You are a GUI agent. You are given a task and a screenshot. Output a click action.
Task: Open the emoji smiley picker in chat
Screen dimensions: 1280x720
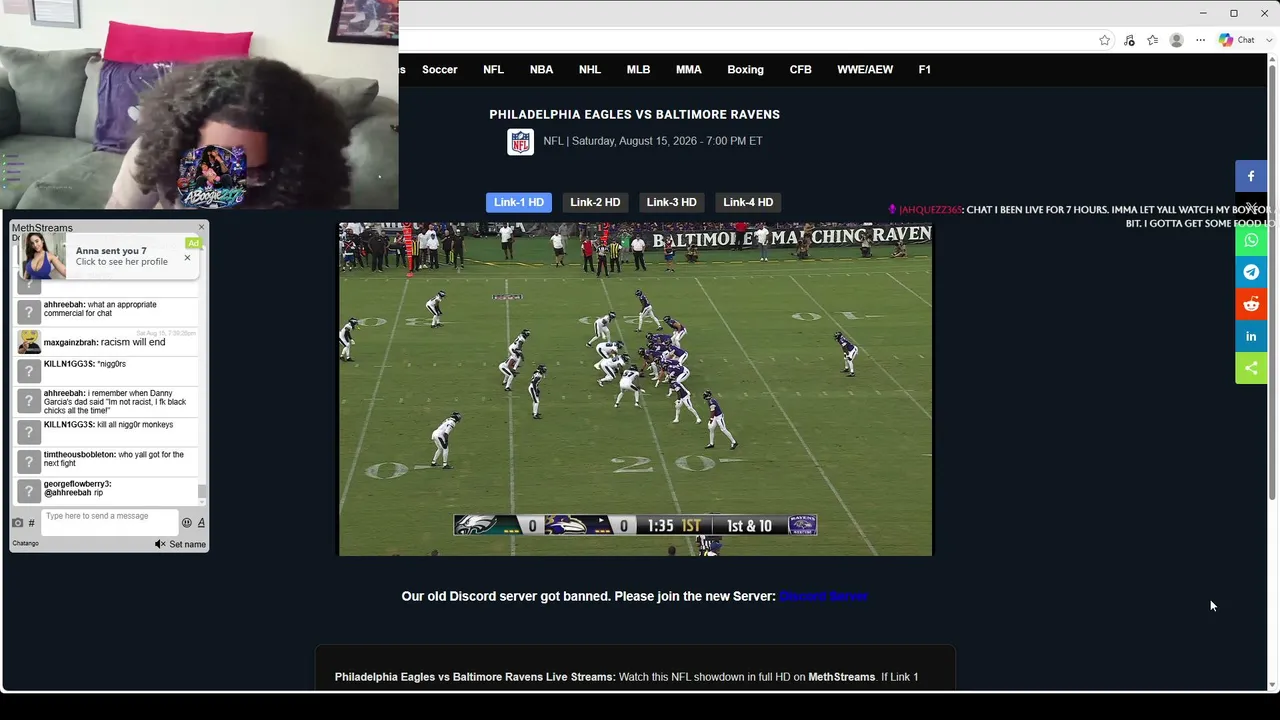click(x=186, y=523)
